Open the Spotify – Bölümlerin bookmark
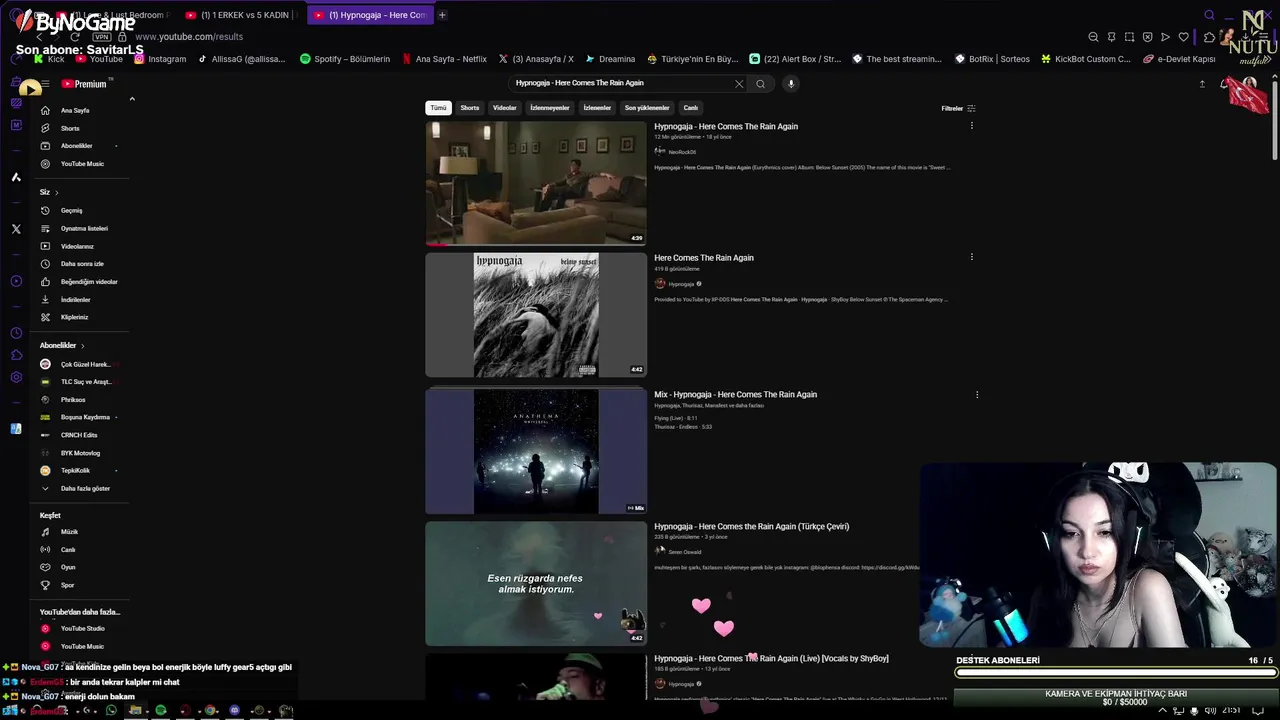The height and width of the screenshot is (720, 1280). 345,59
